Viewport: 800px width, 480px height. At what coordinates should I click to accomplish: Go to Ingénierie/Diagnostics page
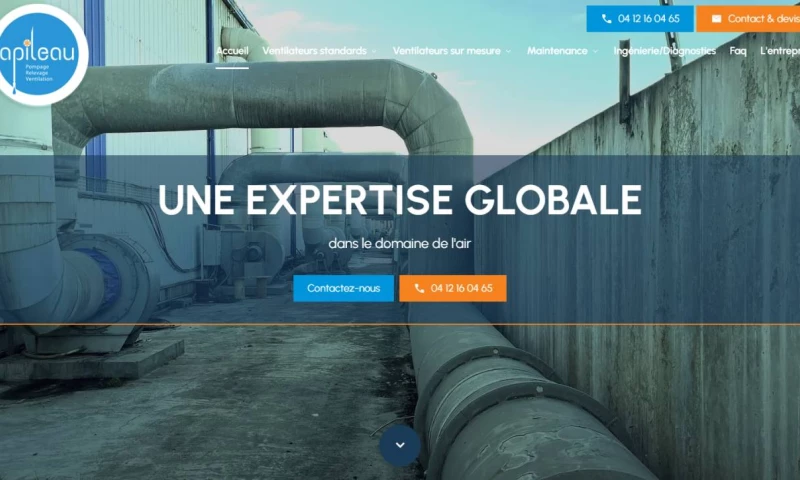pos(665,50)
